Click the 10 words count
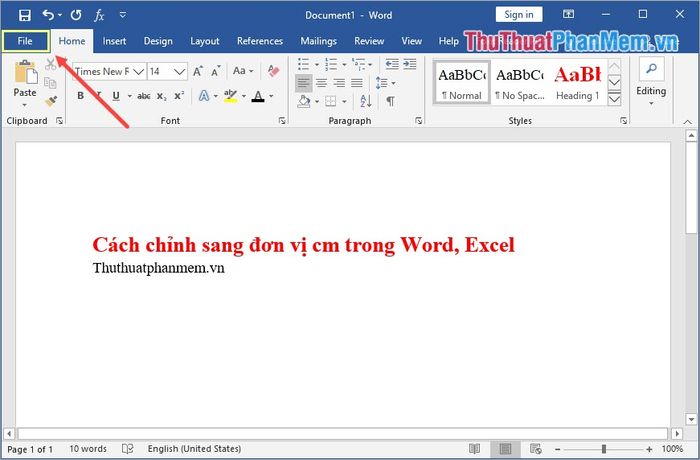The height and width of the screenshot is (460, 700). click(x=88, y=449)
